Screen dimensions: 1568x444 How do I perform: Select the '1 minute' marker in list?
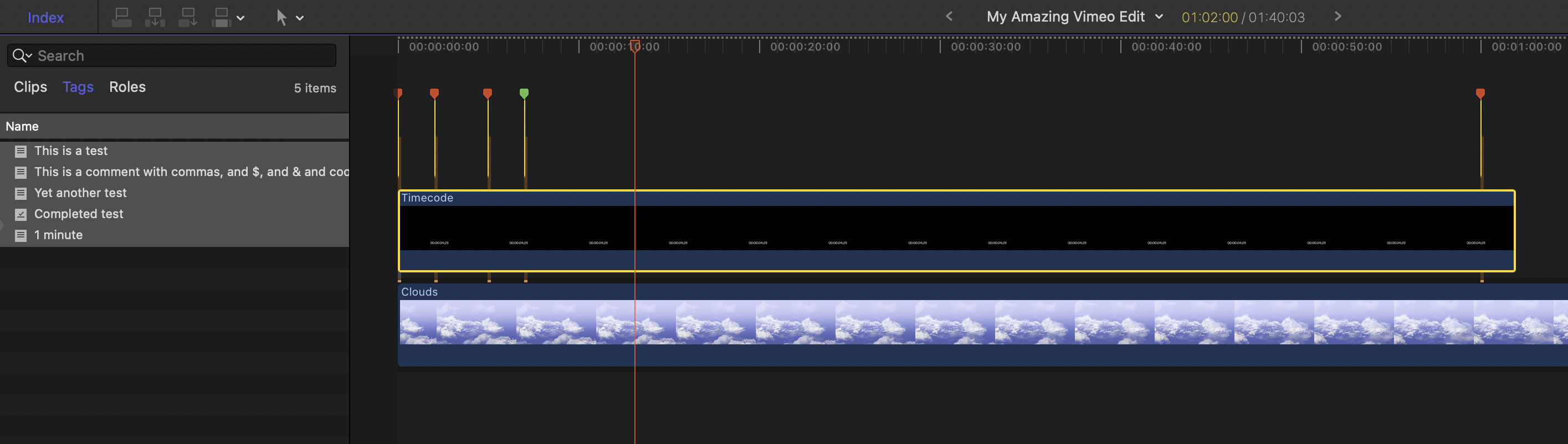pos(58,235)
